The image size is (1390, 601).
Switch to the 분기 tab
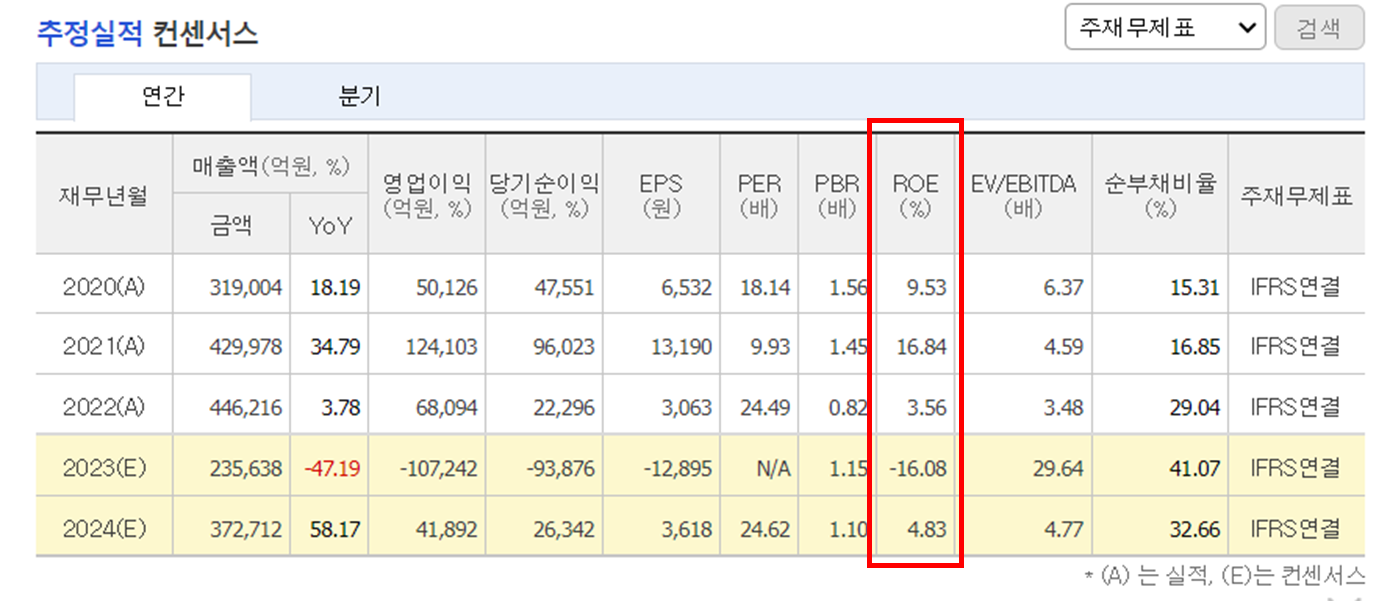360,97
